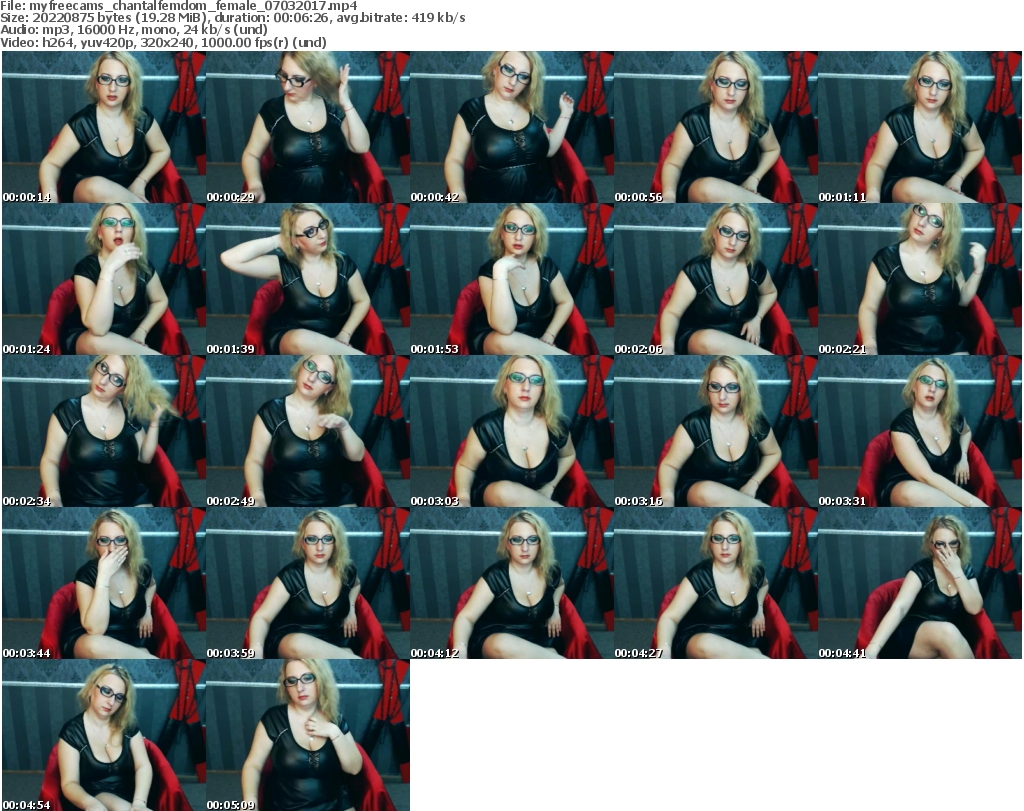
Task: Pick the frame marked 00:03:31
Action: click(x=920, y=431)
